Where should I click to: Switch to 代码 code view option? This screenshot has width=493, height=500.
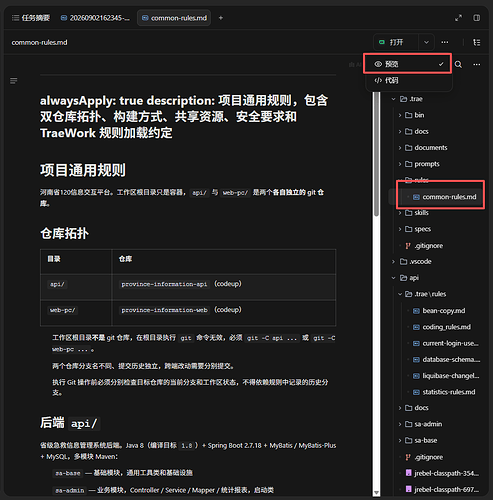408,80
